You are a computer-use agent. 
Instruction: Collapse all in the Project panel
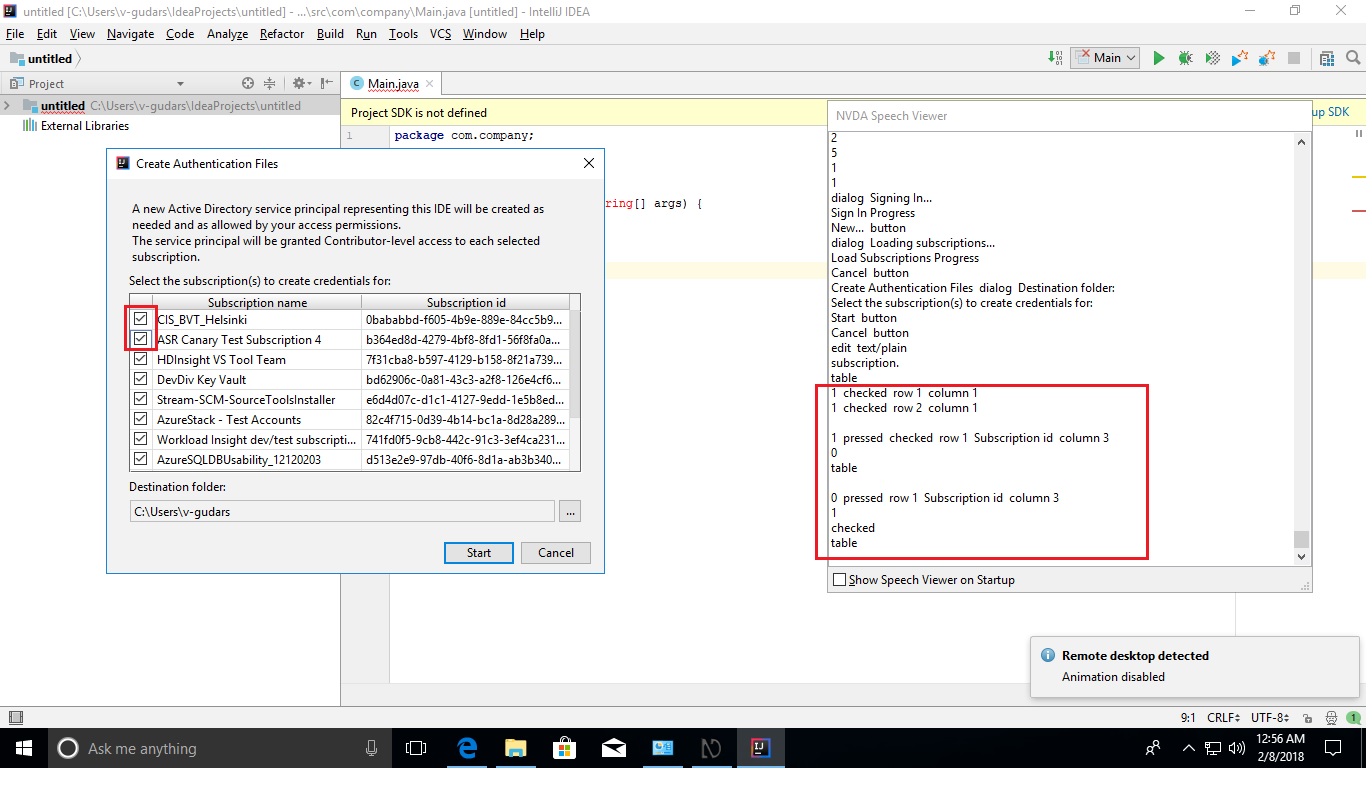point(270,83)
